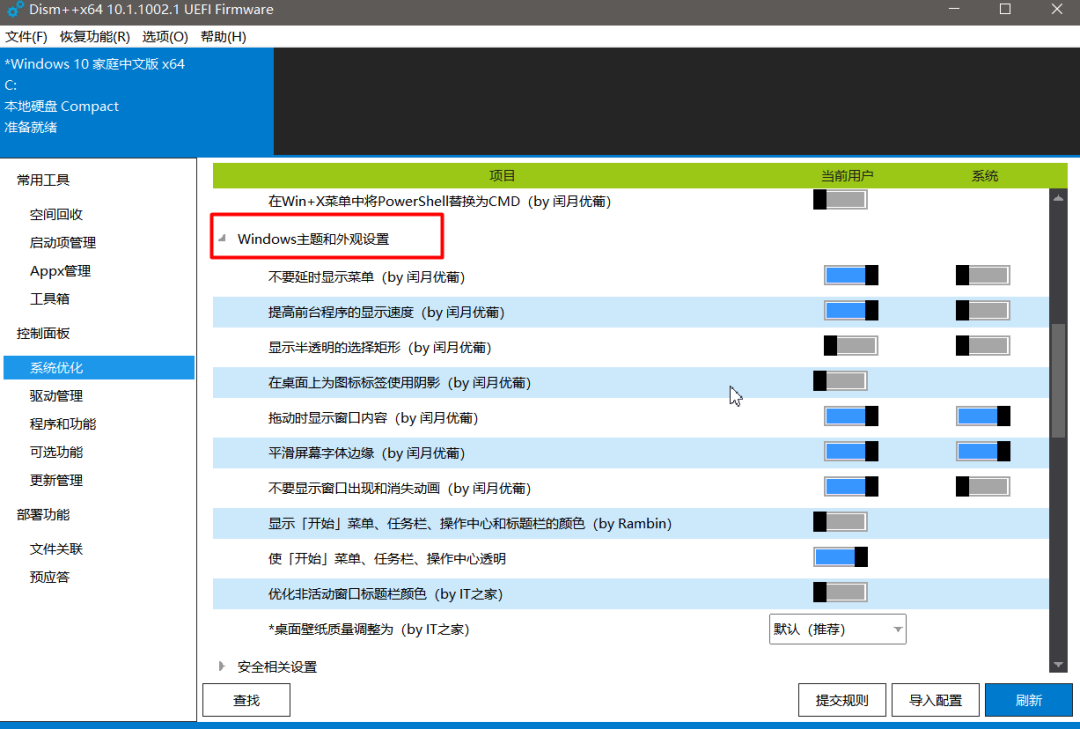
Task: Toggle 拖动时显示窗口内容 current-user switch
Action: 851,416
